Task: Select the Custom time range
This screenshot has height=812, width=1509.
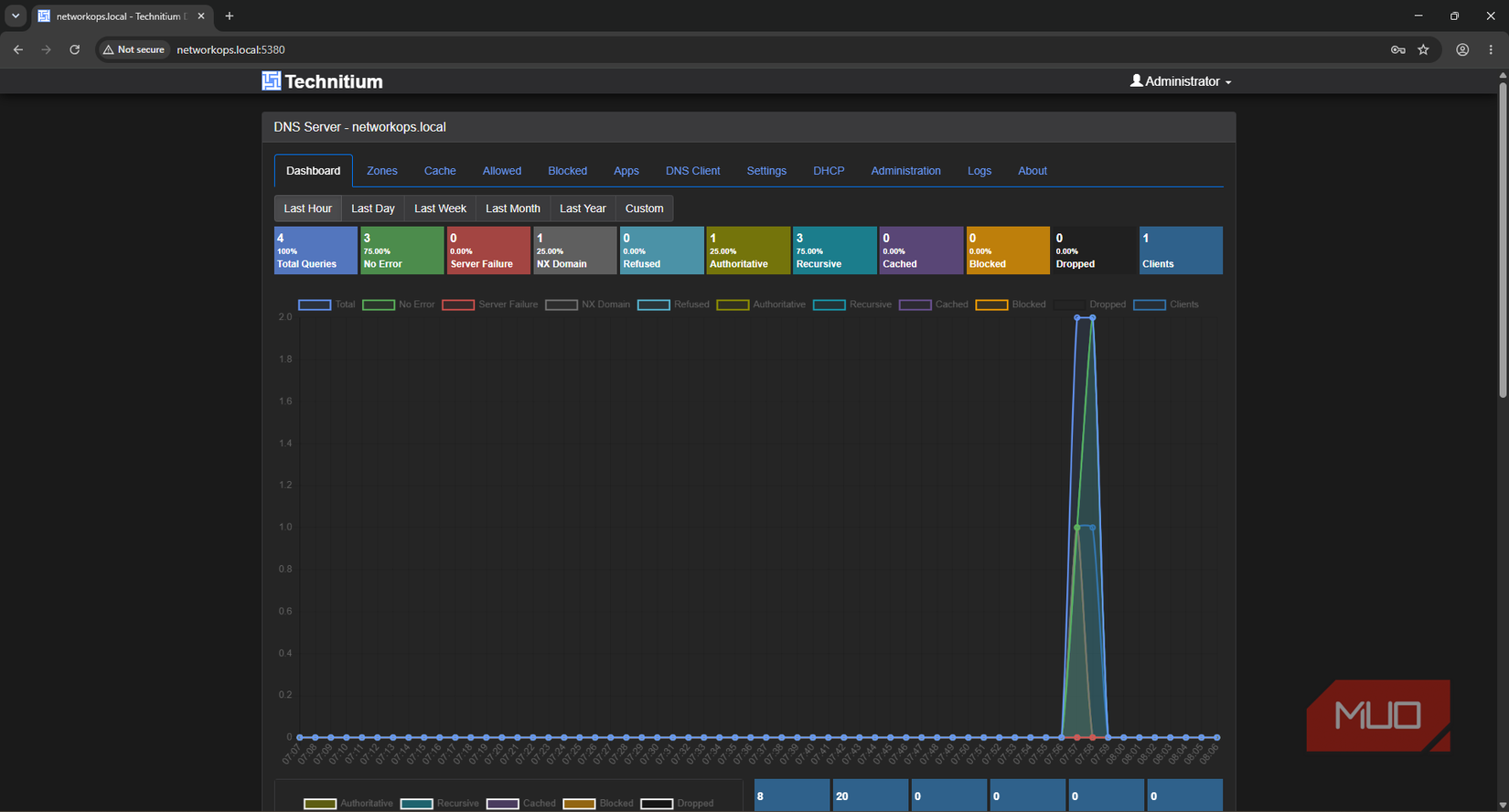Action: point(644,208)
